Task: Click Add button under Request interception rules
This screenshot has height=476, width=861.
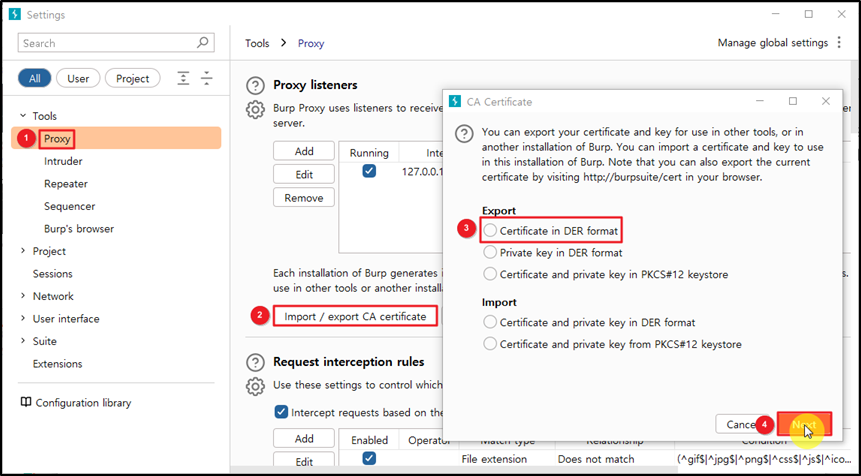Action: click(x=304, y=439)
